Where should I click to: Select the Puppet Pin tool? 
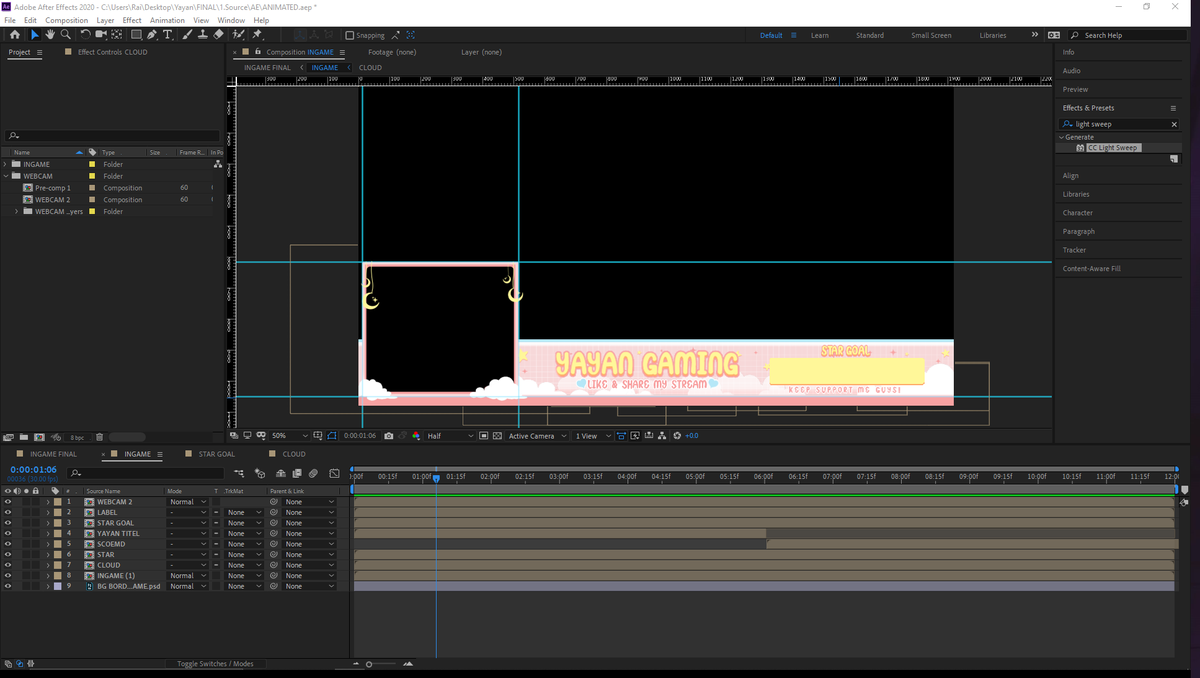pos(257,35)
